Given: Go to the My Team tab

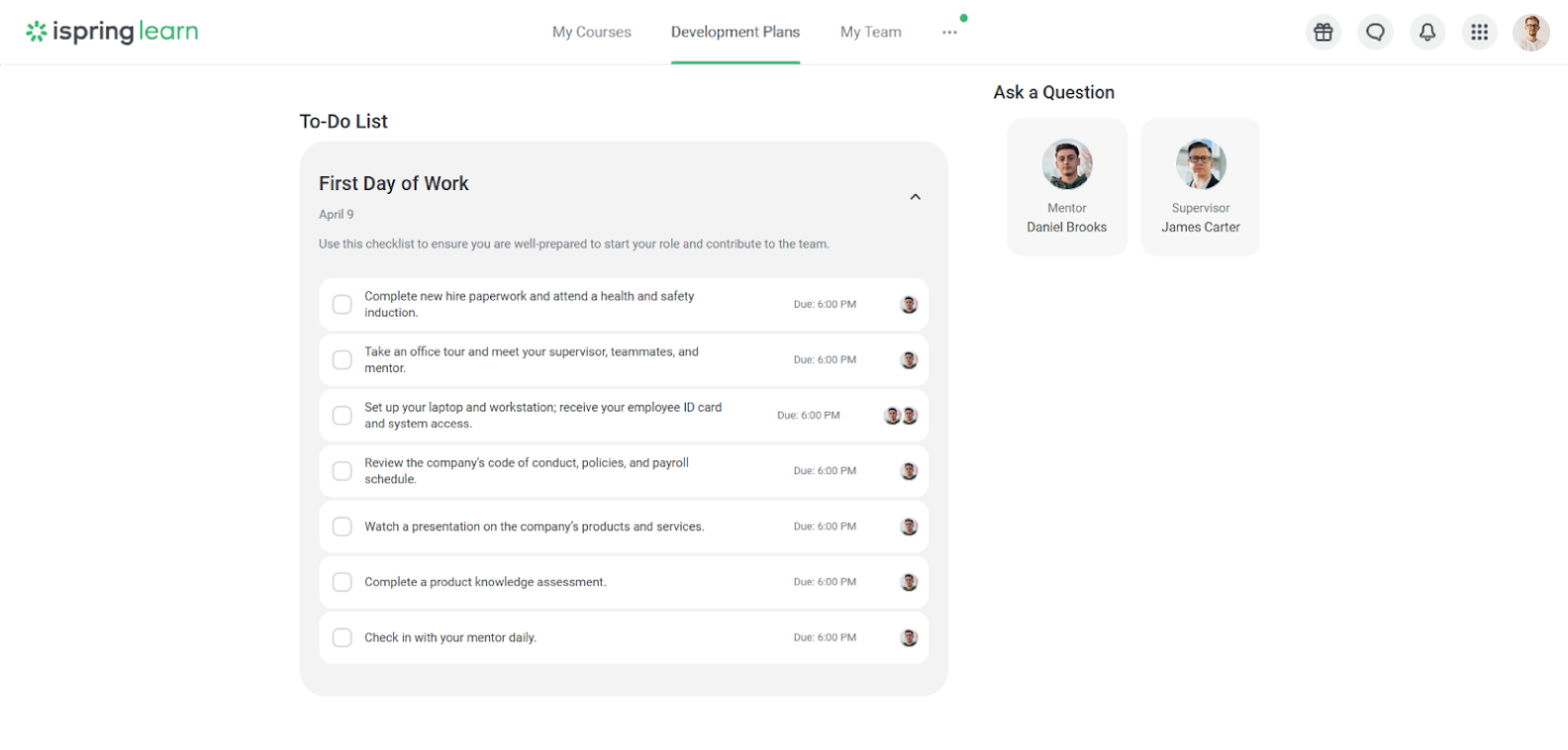Looking at the screenshot, I should pos(870,33).
